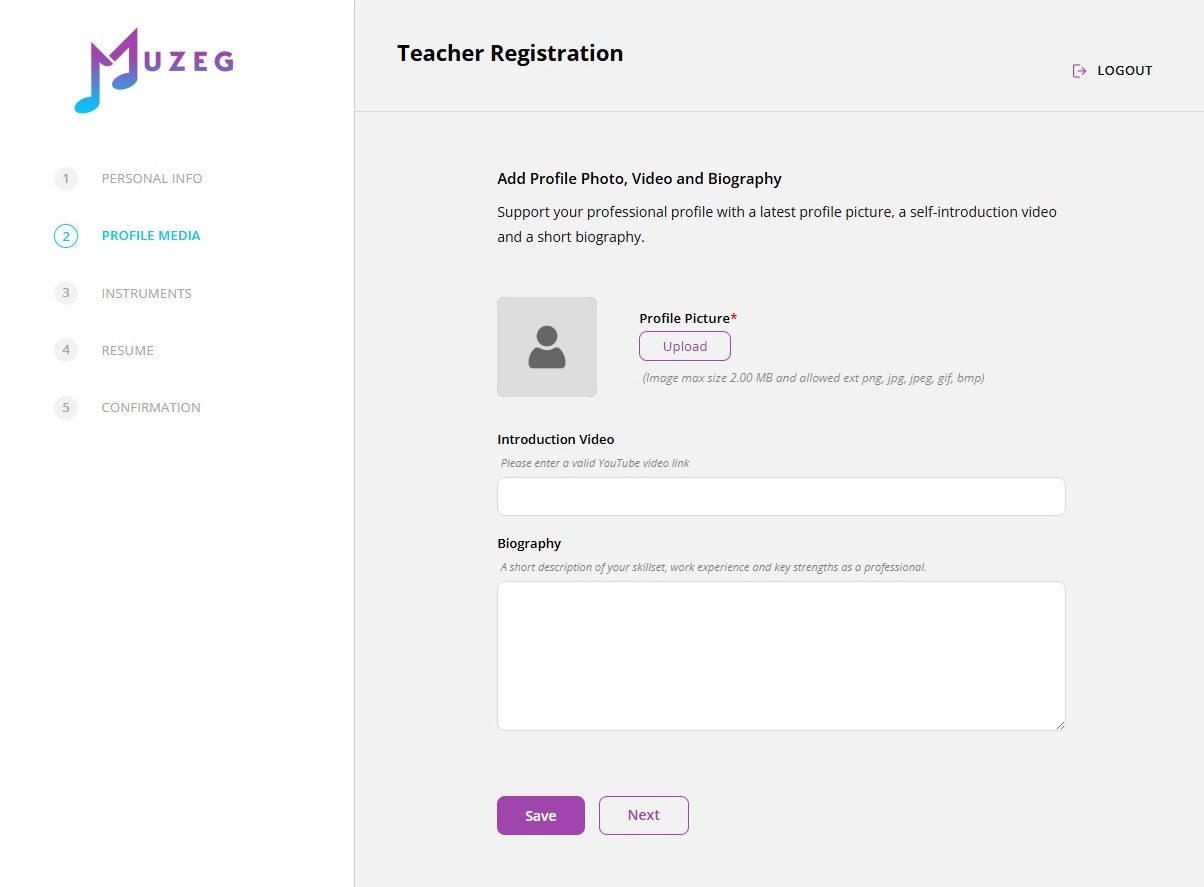Open the Personal Info step
1204x887 pixels.
coord(152,179)
